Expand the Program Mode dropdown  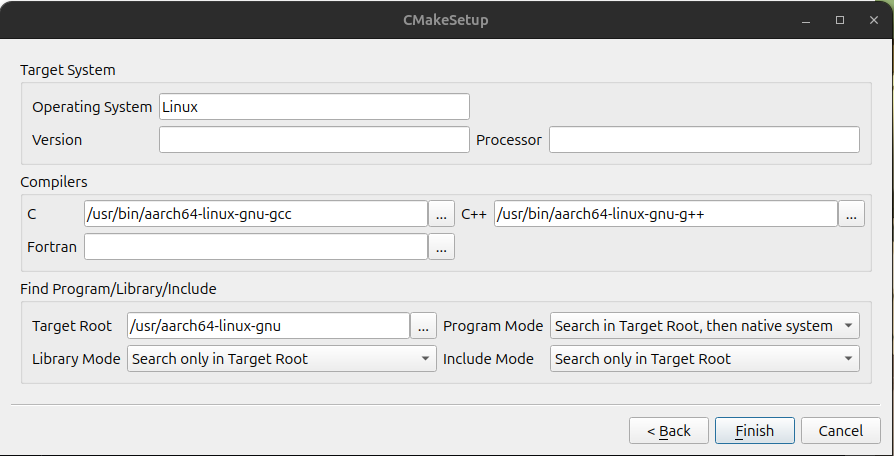pyautogui.click(x=705, y=325)
